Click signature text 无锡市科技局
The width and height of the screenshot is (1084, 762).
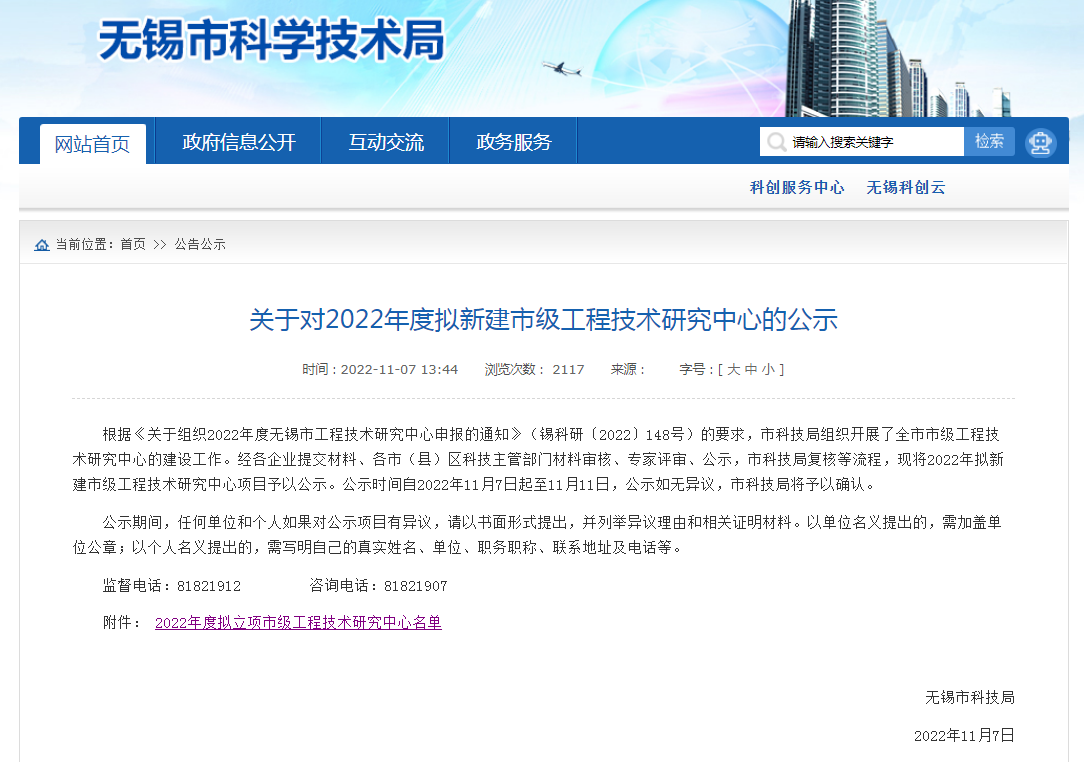tap(970, 697)
